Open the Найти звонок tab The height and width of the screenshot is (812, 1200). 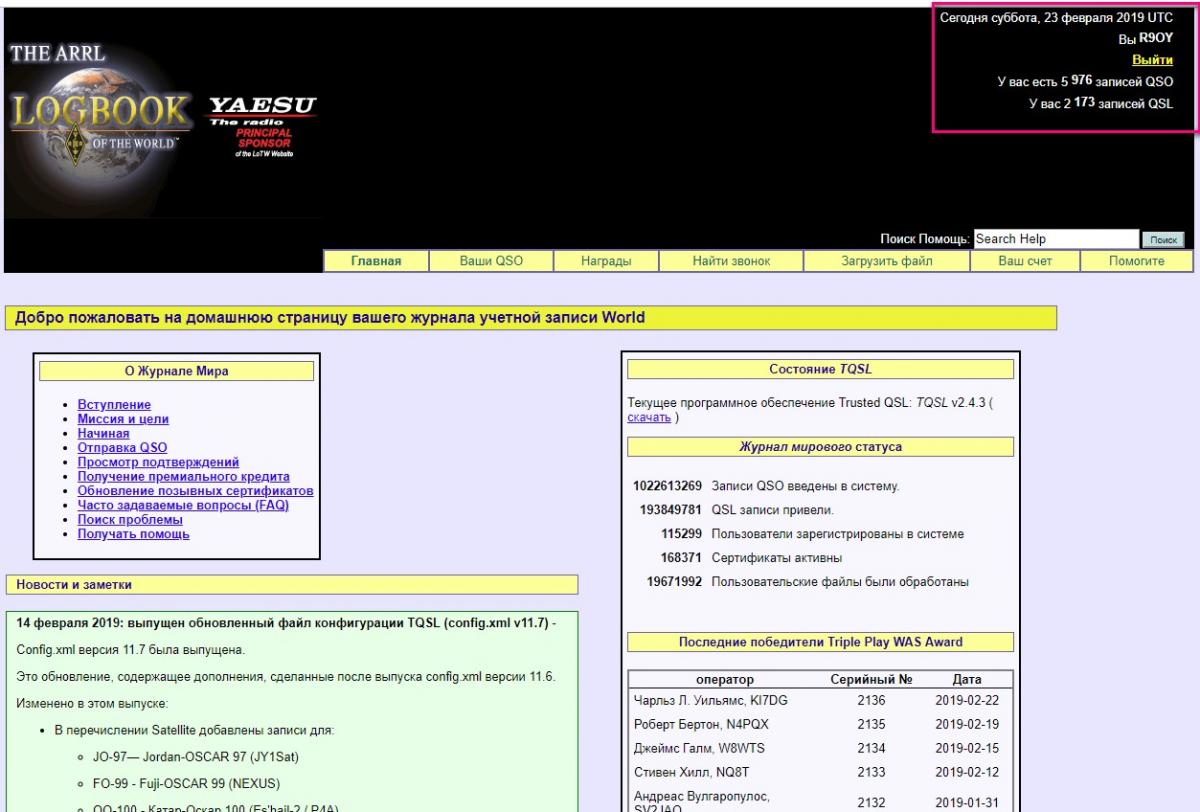pos(730,261)
